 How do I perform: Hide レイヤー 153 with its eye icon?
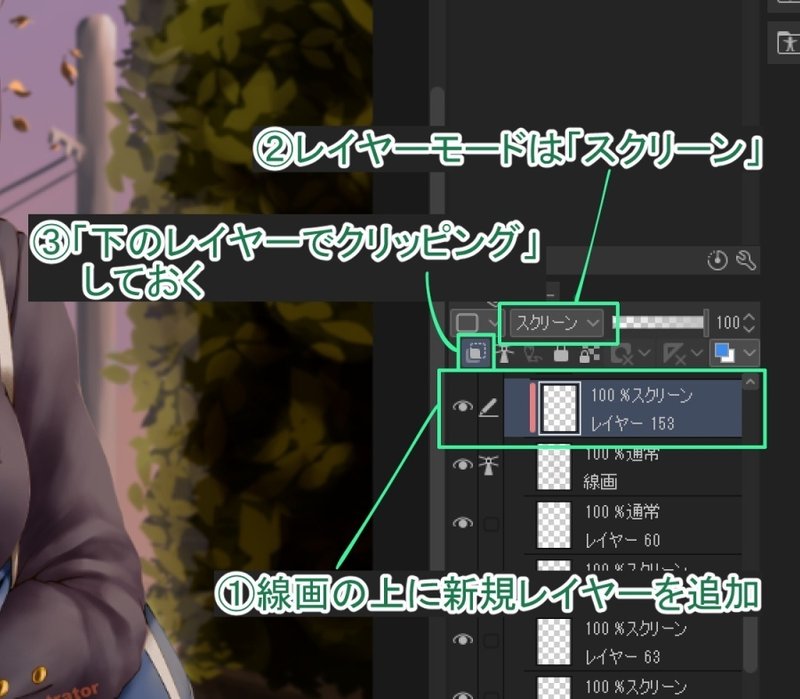(463, 406)
